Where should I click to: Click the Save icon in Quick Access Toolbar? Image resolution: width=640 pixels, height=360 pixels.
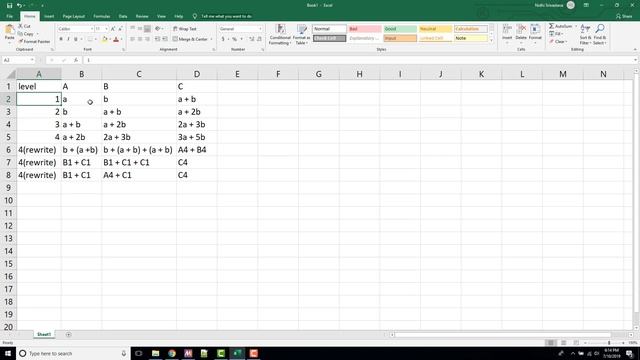pos(9,6)
